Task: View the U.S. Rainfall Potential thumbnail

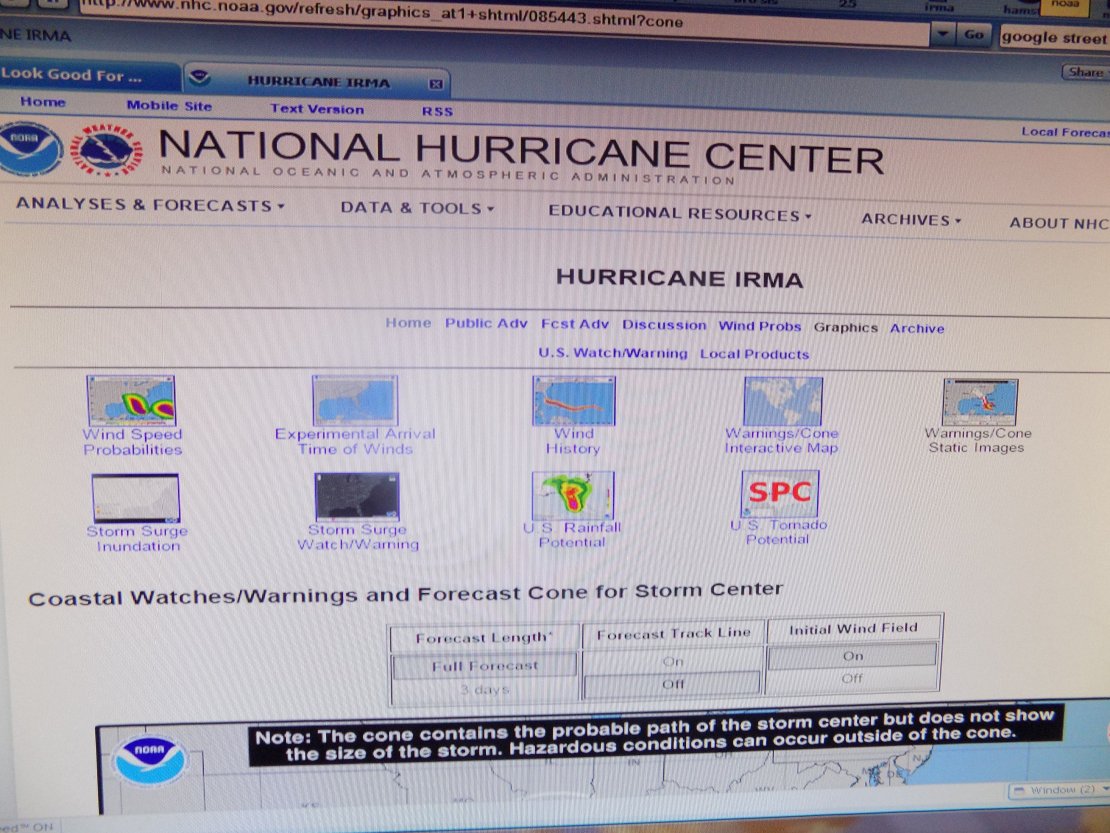Action: [x=573, y=495]
